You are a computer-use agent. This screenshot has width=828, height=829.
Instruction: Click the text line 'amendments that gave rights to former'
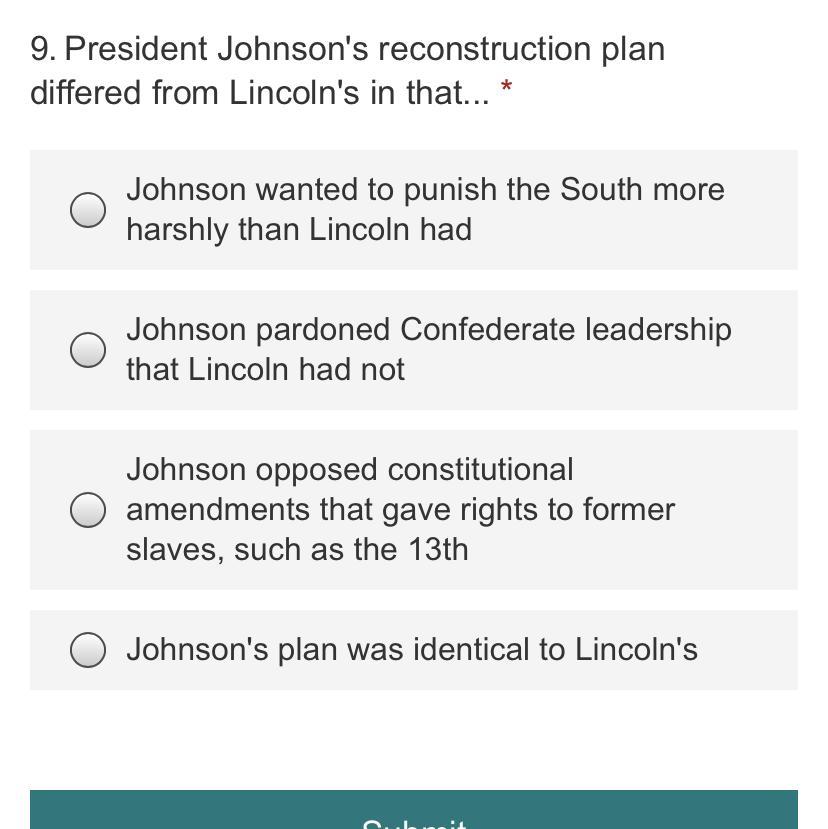click(x=400, y=511)
